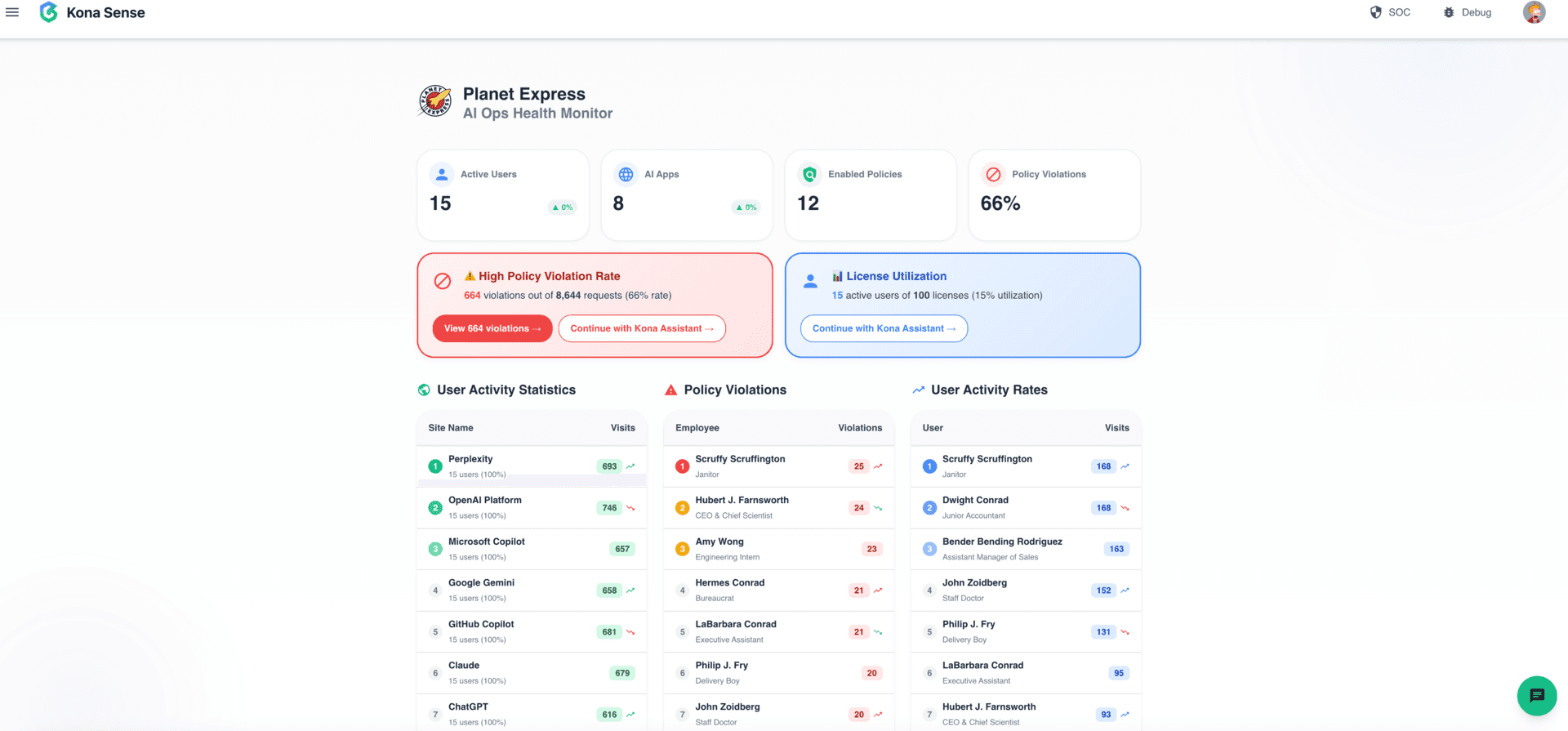Click the AI Apps 0% change badge
1568x731 pixels.
746,207
